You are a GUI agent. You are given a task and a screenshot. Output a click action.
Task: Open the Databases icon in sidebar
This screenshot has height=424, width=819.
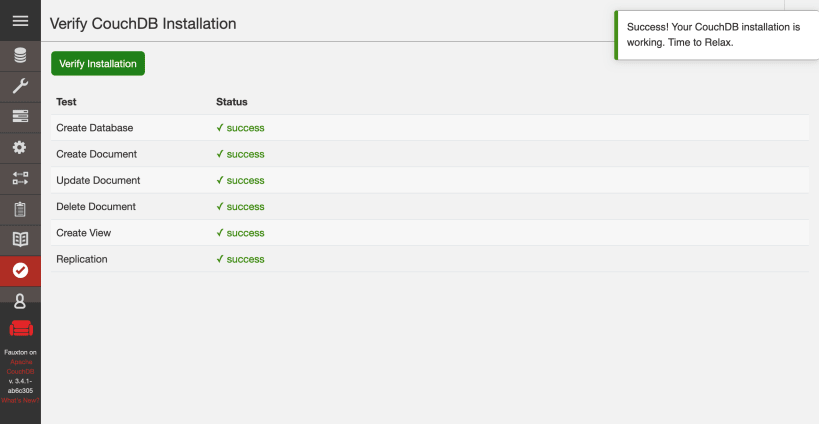pos(20,55)
